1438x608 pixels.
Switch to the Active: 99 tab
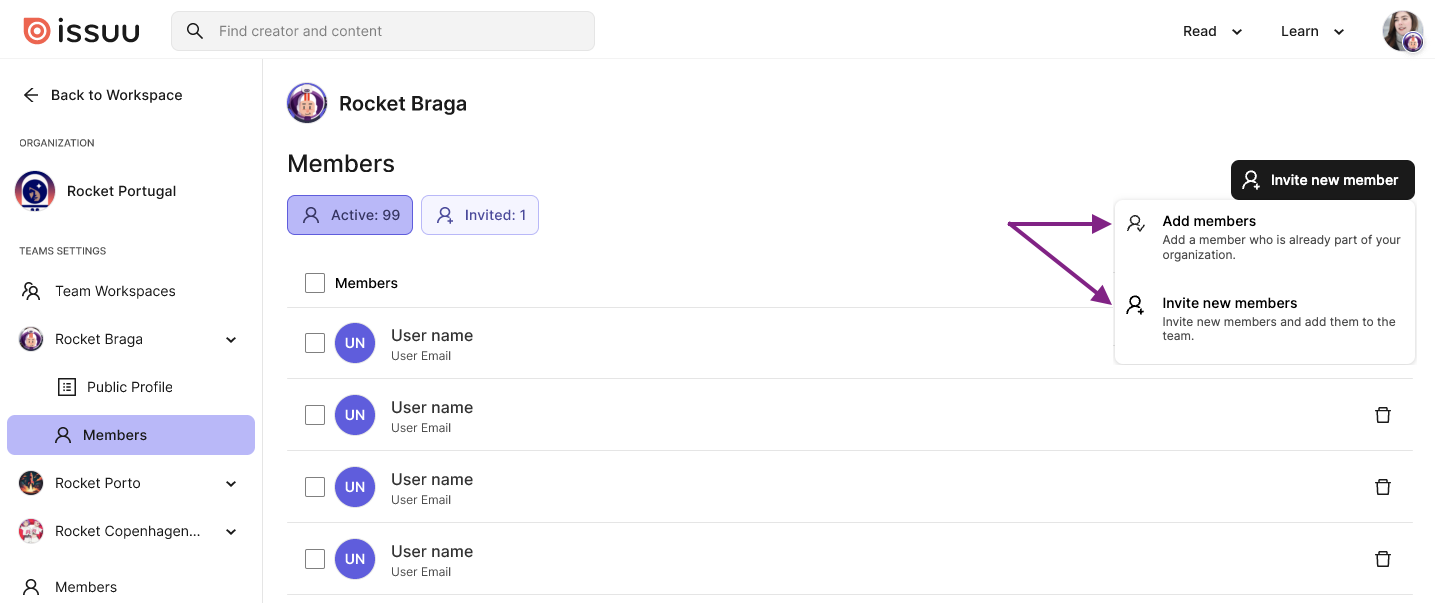click(x=350, y=215)
